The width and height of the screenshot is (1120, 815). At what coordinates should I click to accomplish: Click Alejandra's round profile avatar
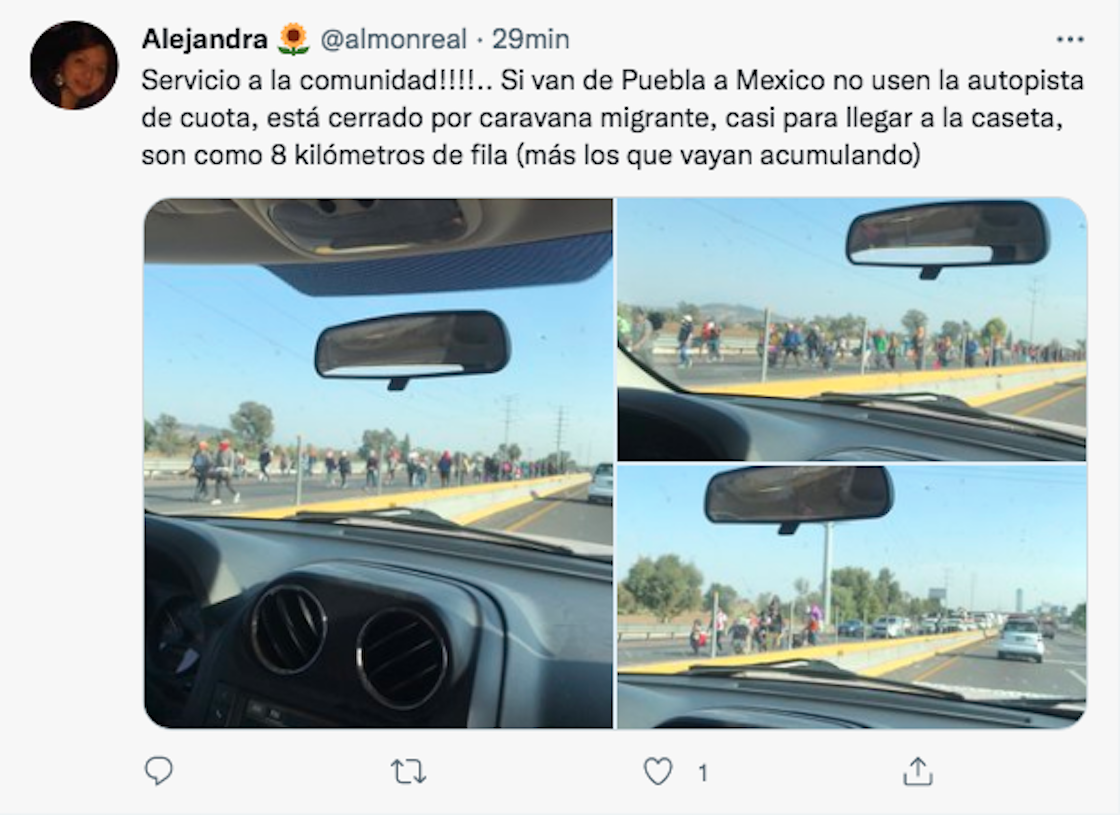(74, 65)
